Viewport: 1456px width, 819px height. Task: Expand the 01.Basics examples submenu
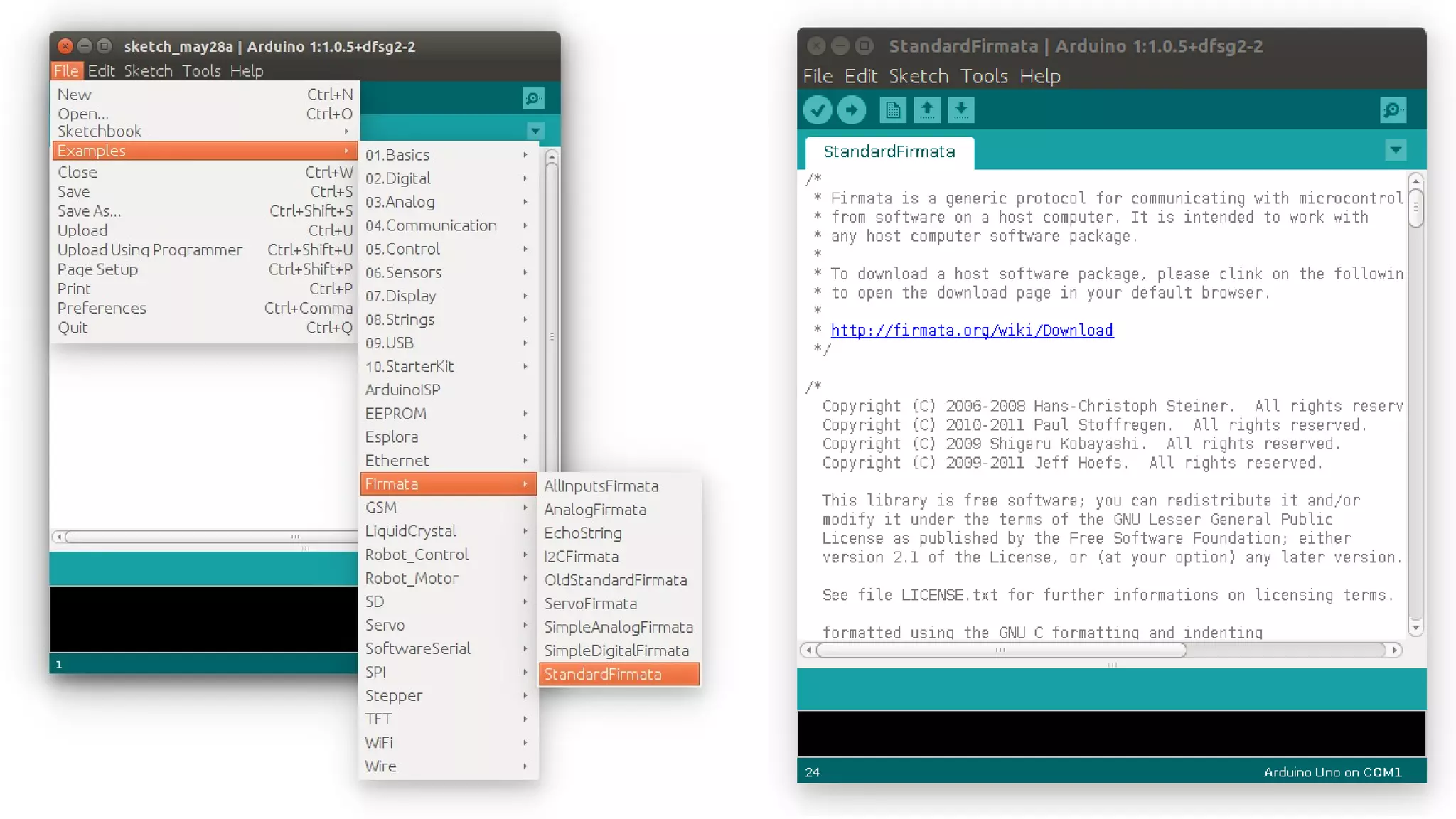coord(449,155)
